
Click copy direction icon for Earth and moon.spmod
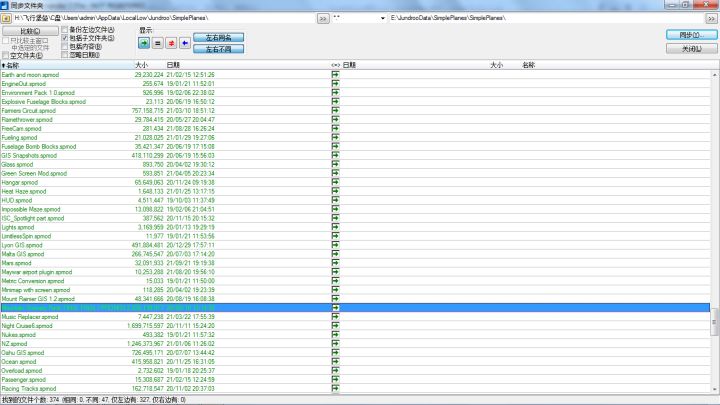click(335, 74)
